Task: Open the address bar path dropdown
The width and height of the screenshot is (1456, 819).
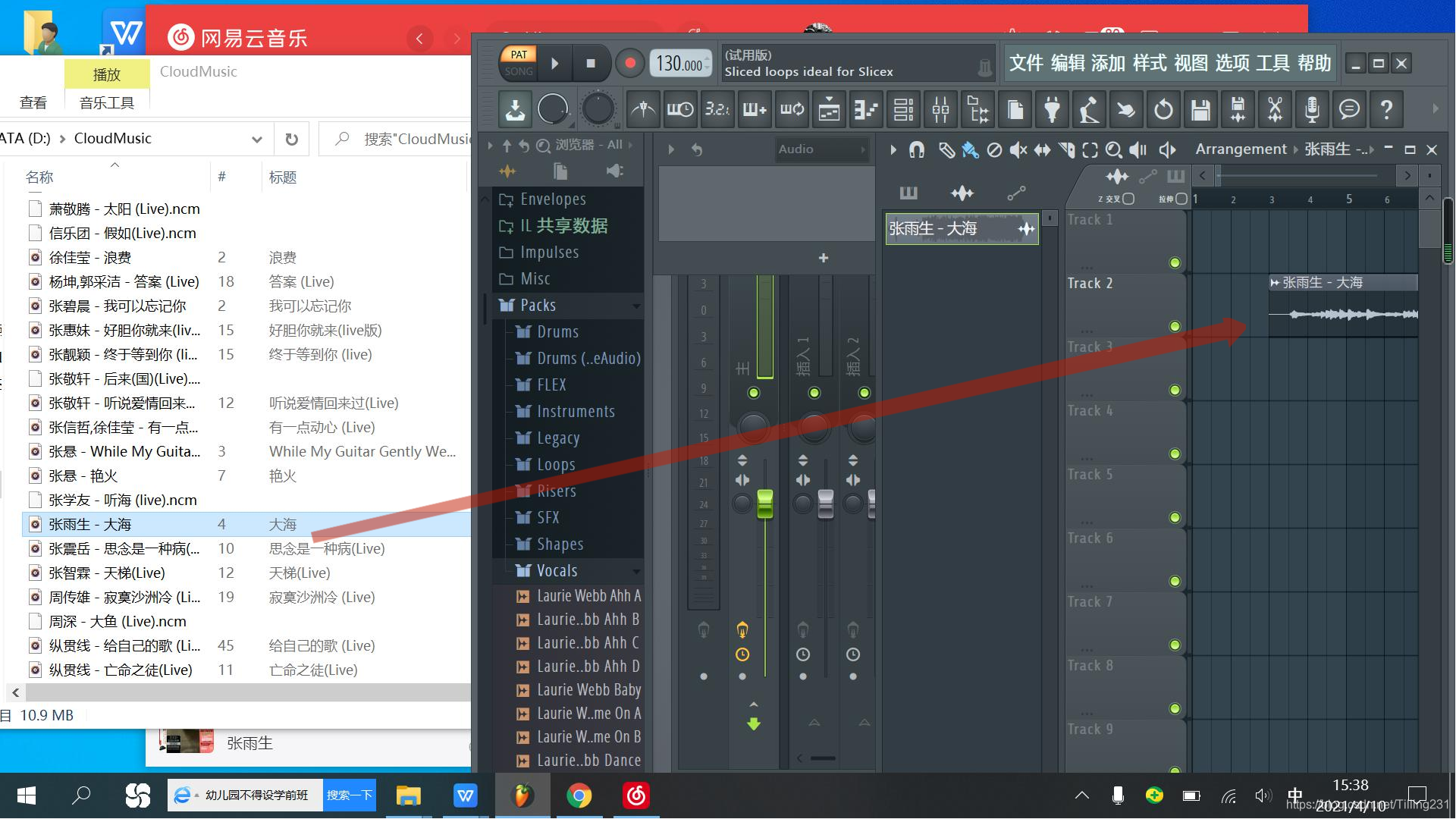Action: (257, 140)
